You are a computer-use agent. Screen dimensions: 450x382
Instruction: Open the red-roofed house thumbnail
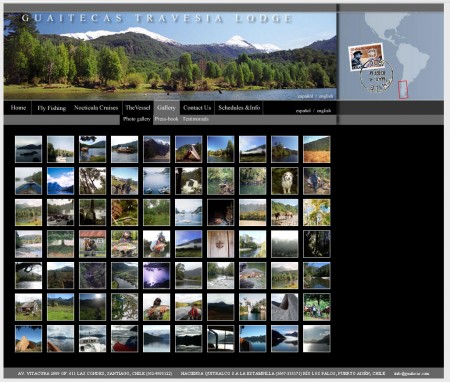pyautogui.click(x=93, y=244)
